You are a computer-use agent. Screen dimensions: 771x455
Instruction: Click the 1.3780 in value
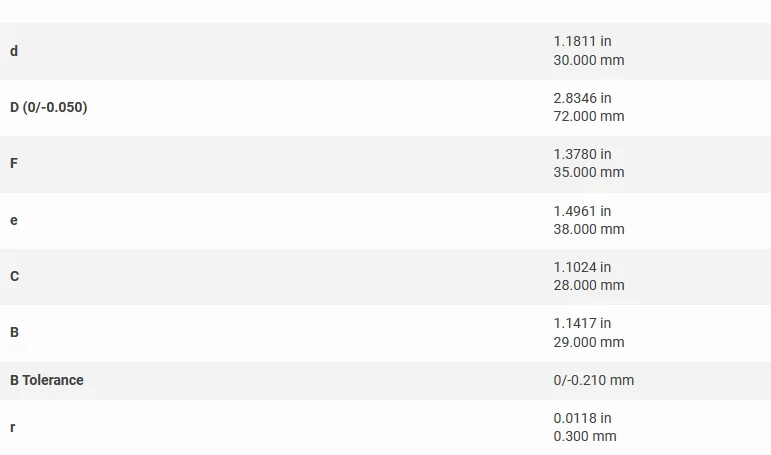click(582, 154)
